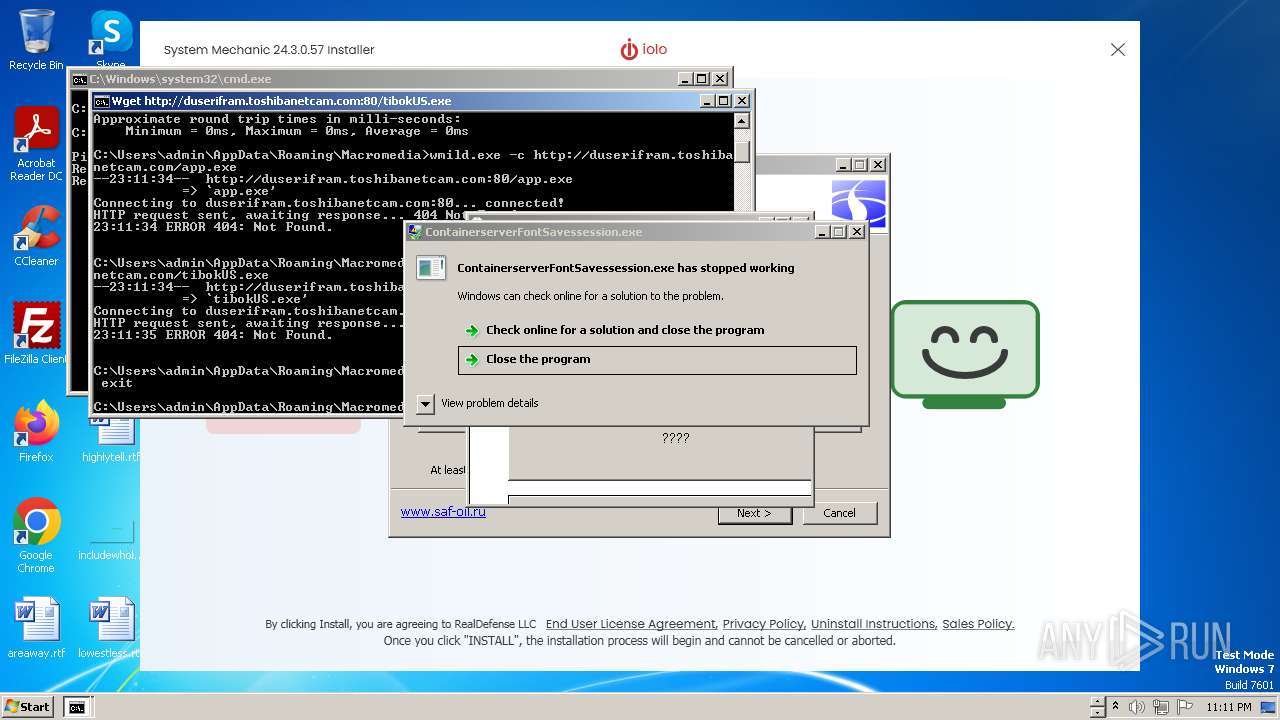Open the Sales Policy link
The height and width of the screenshot is (720, 1280).
point(977,624)
